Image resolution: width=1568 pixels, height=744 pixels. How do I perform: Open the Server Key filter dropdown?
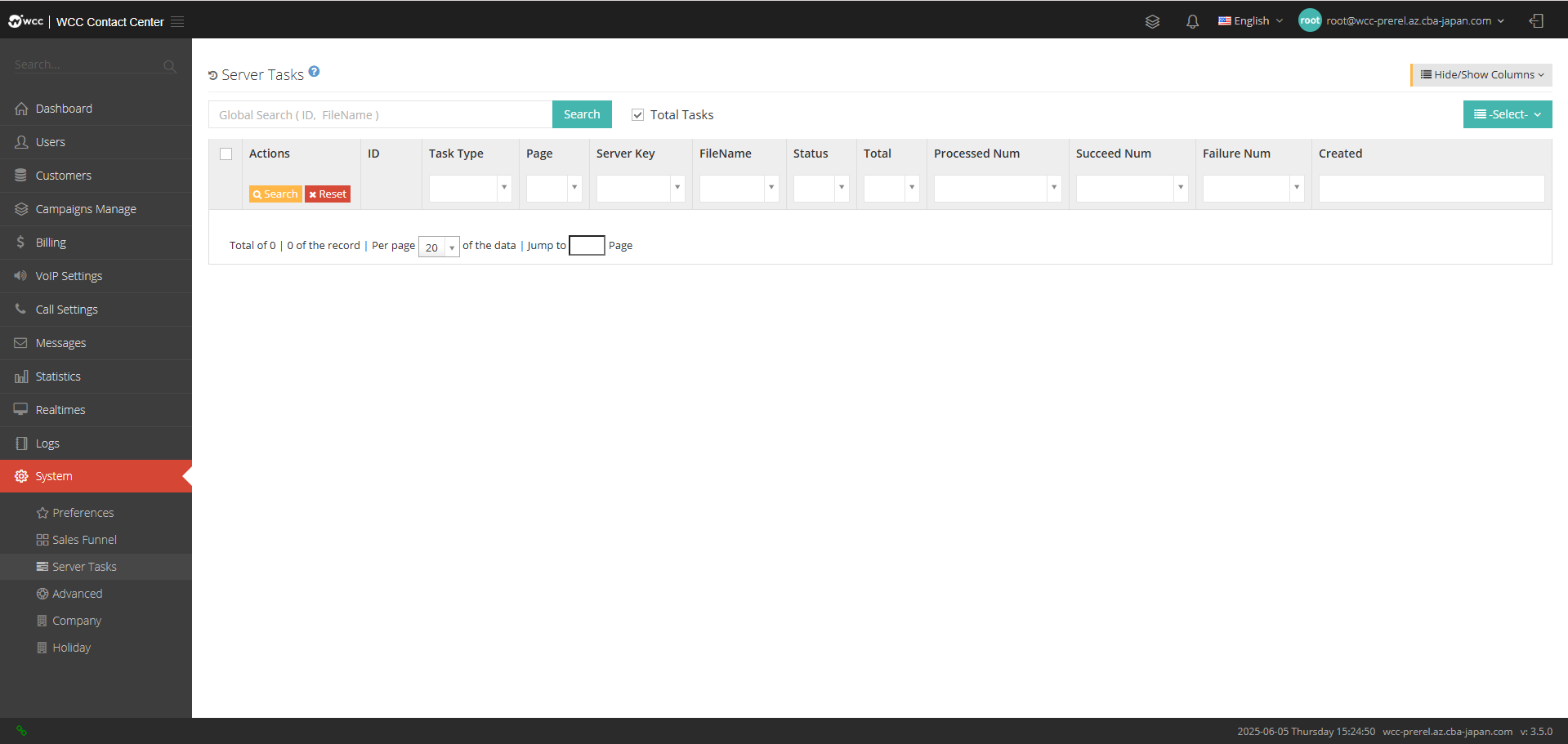click(641, 188)
